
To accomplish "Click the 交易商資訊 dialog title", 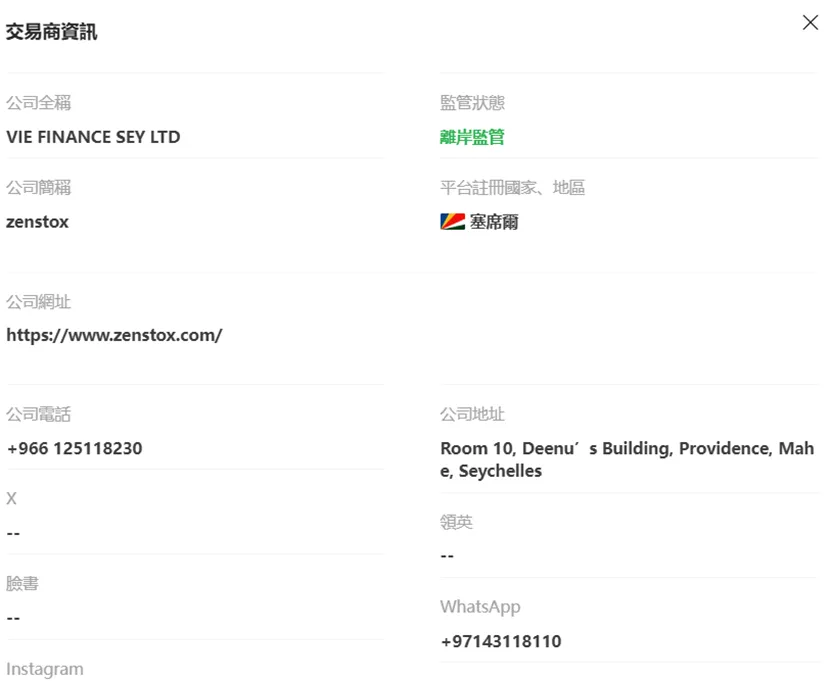I will tap(51, 32).
